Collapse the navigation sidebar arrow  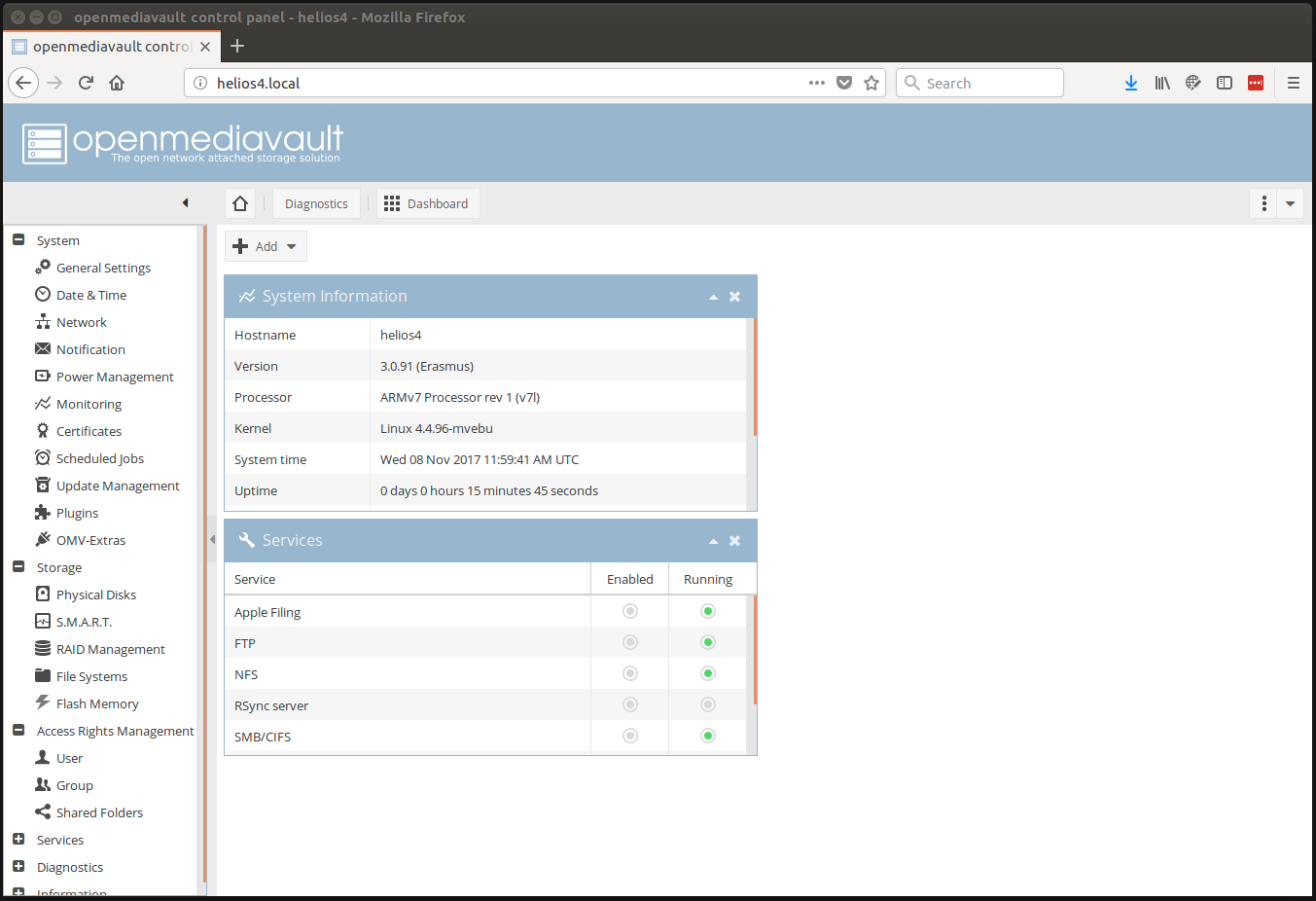click(x=185, y=202)
